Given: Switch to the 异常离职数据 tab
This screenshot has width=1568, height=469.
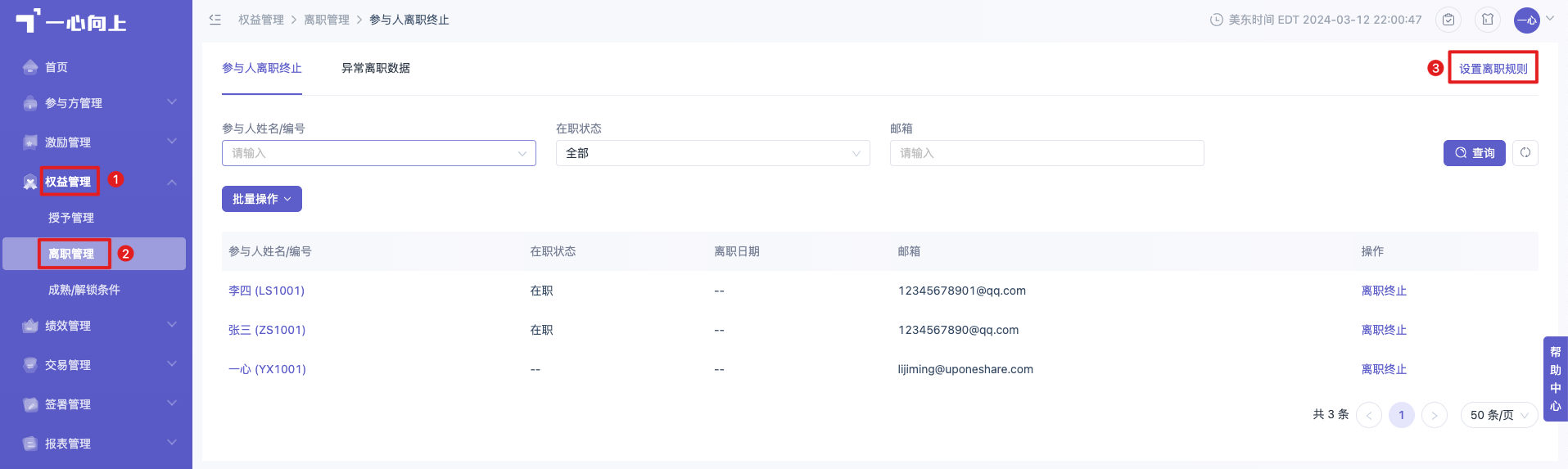Looking at the screenshot, I should click(x=376, y=68).
